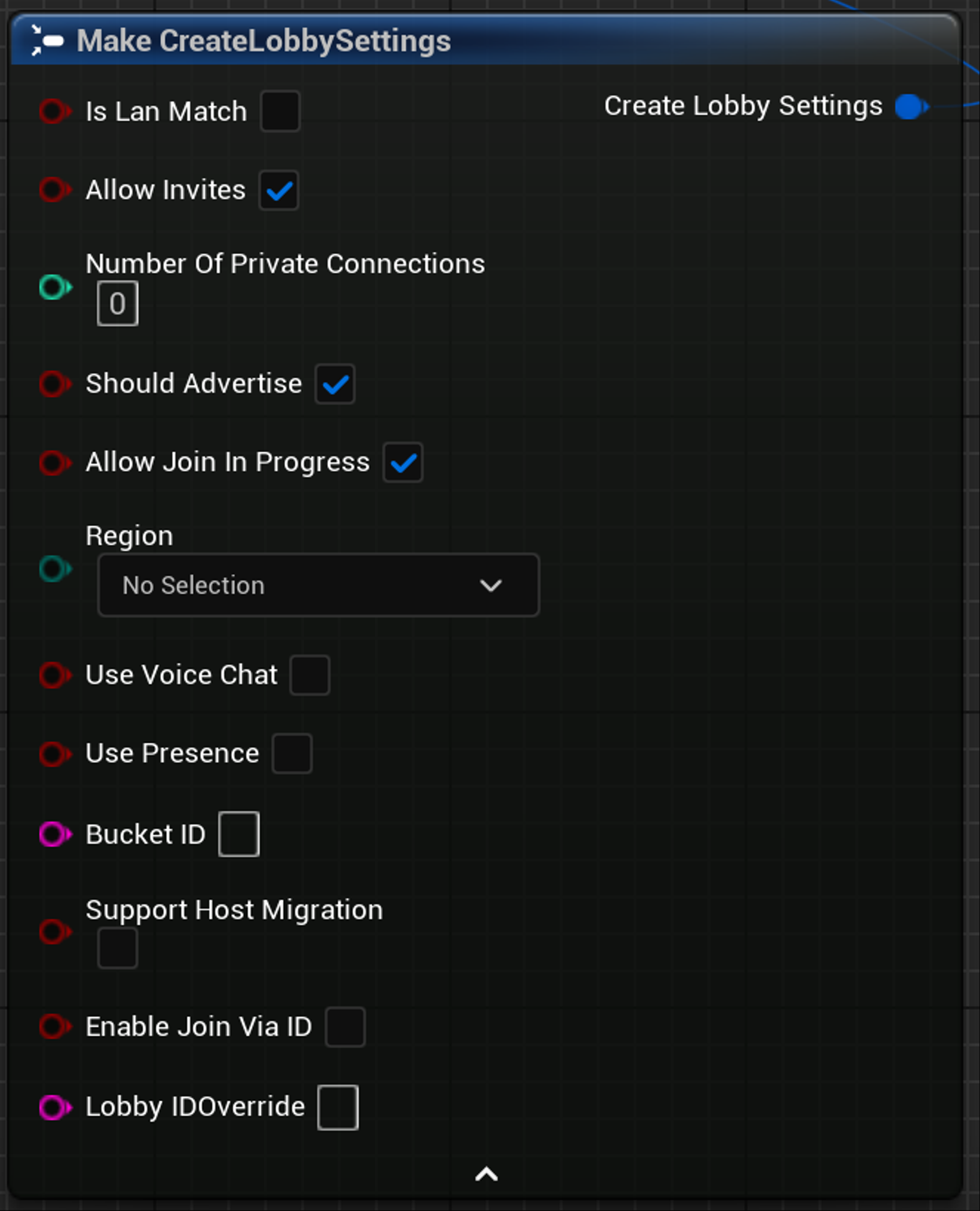The height and width of the screenshot is (1211, 980).
Task: Click the Lobby IDOverride string pin
Action: pyautogui.click(x=55, y=1107)
